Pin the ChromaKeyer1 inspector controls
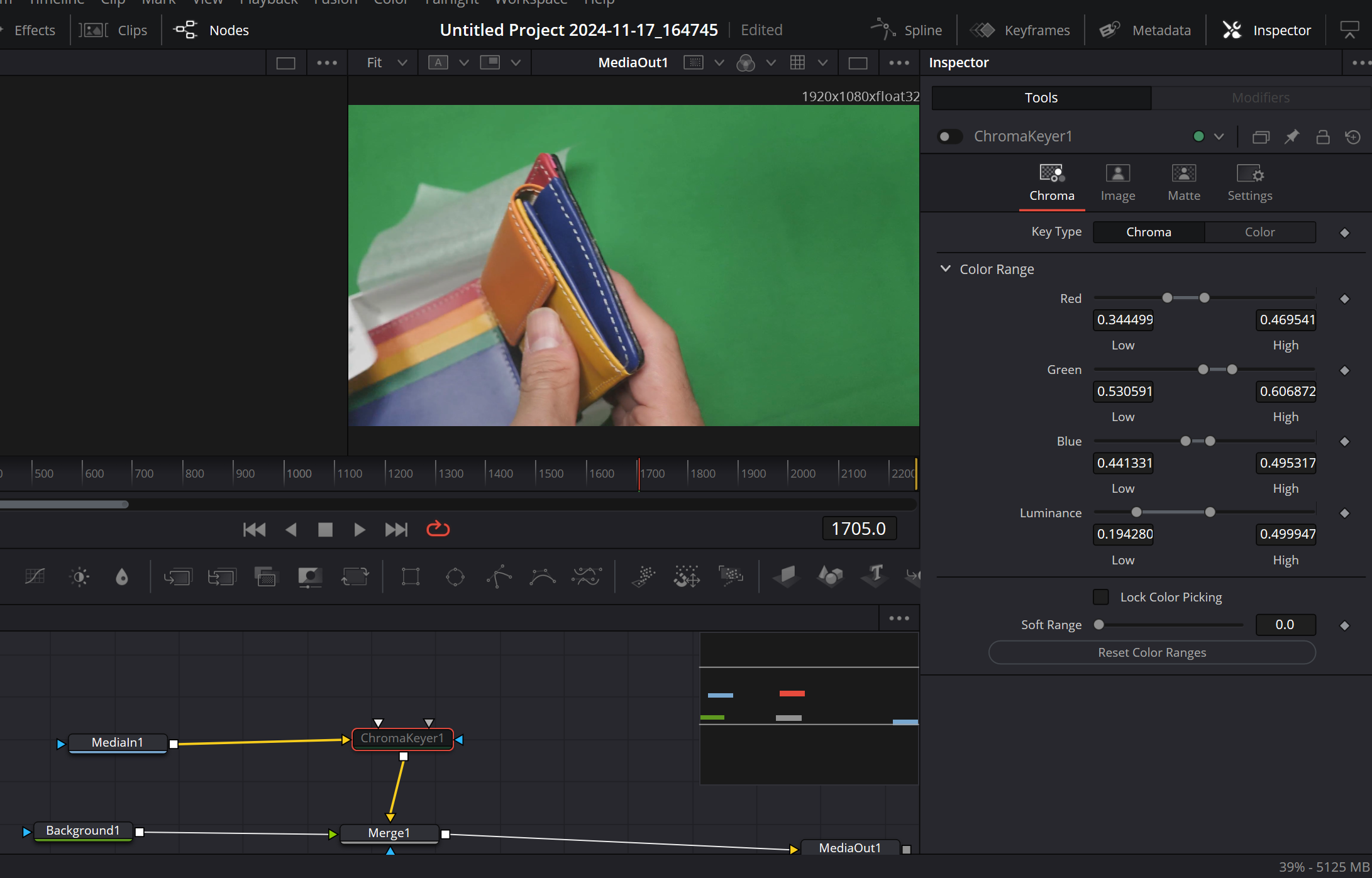Viewport: 1372px width, 878px height. (x=1292, y=136)
